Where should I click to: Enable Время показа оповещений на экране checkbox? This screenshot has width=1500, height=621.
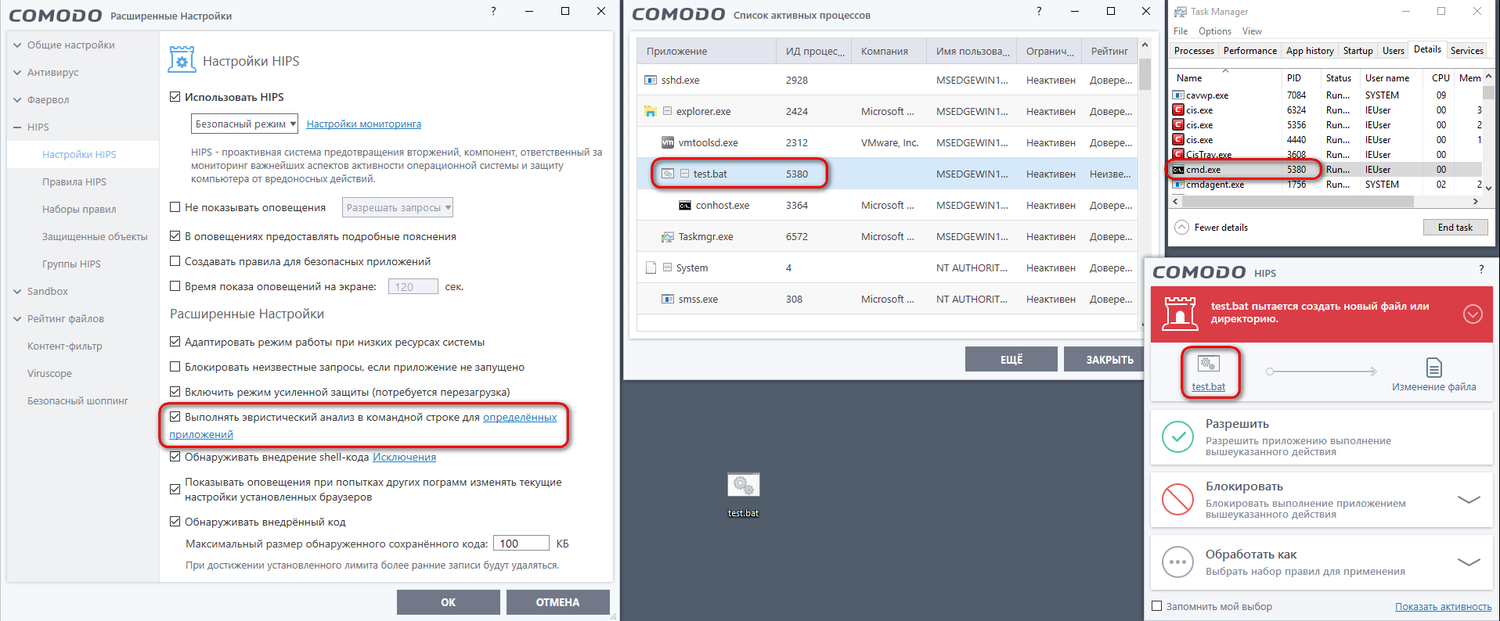click(x=176, y=286)
